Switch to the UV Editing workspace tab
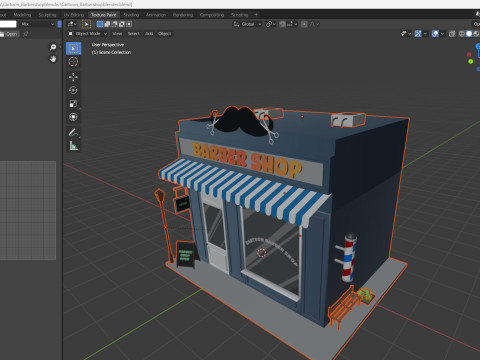This screenshot has width=480, height=360. coord(74,15)
